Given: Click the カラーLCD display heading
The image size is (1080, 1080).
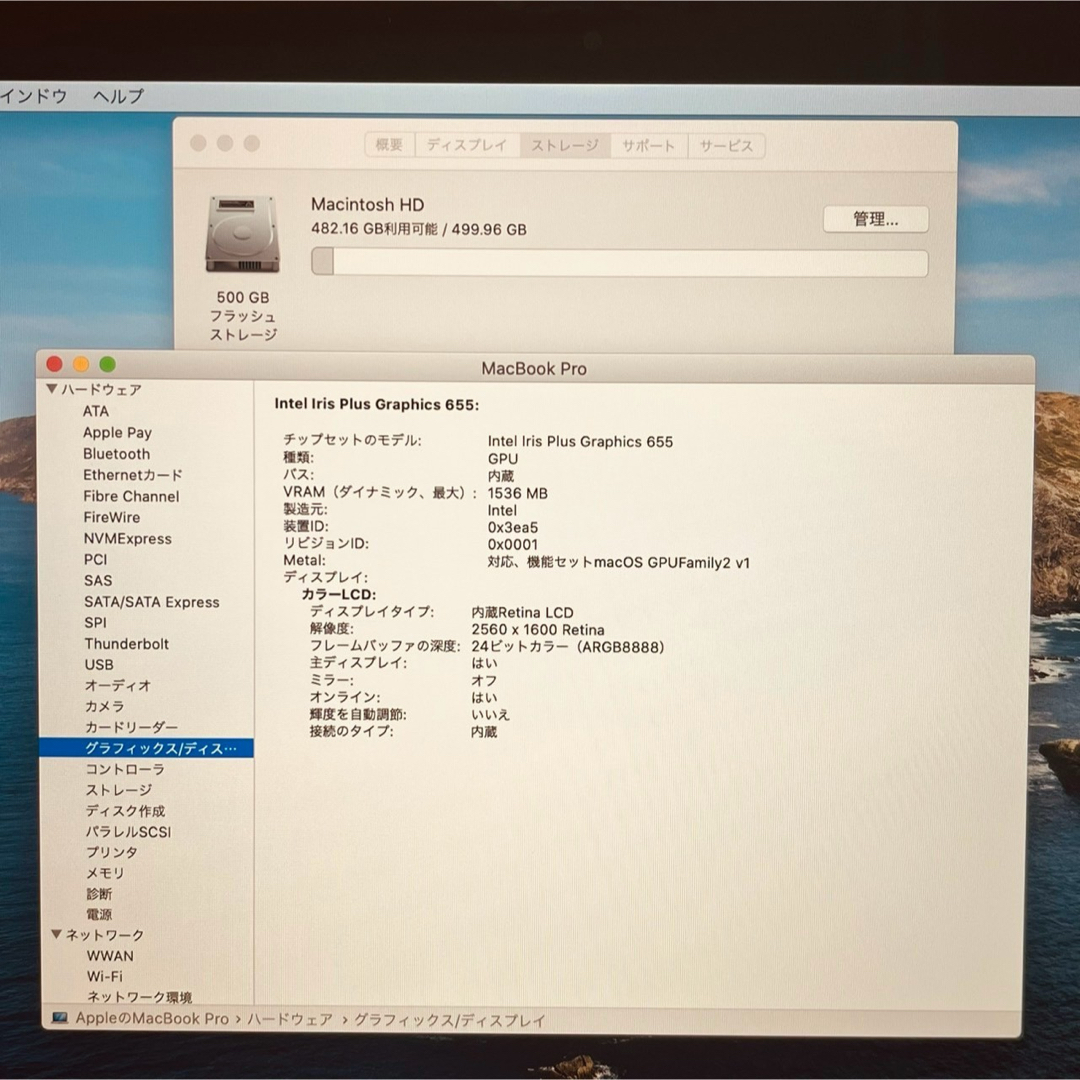Looking at the screenshot, I should (339, 594).
